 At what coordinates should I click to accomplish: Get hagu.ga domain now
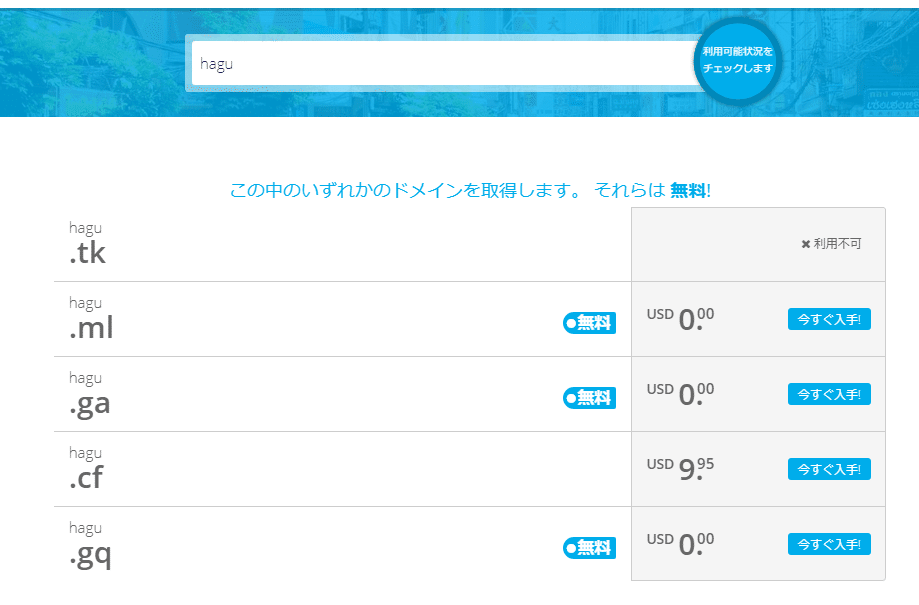point(828,394)
